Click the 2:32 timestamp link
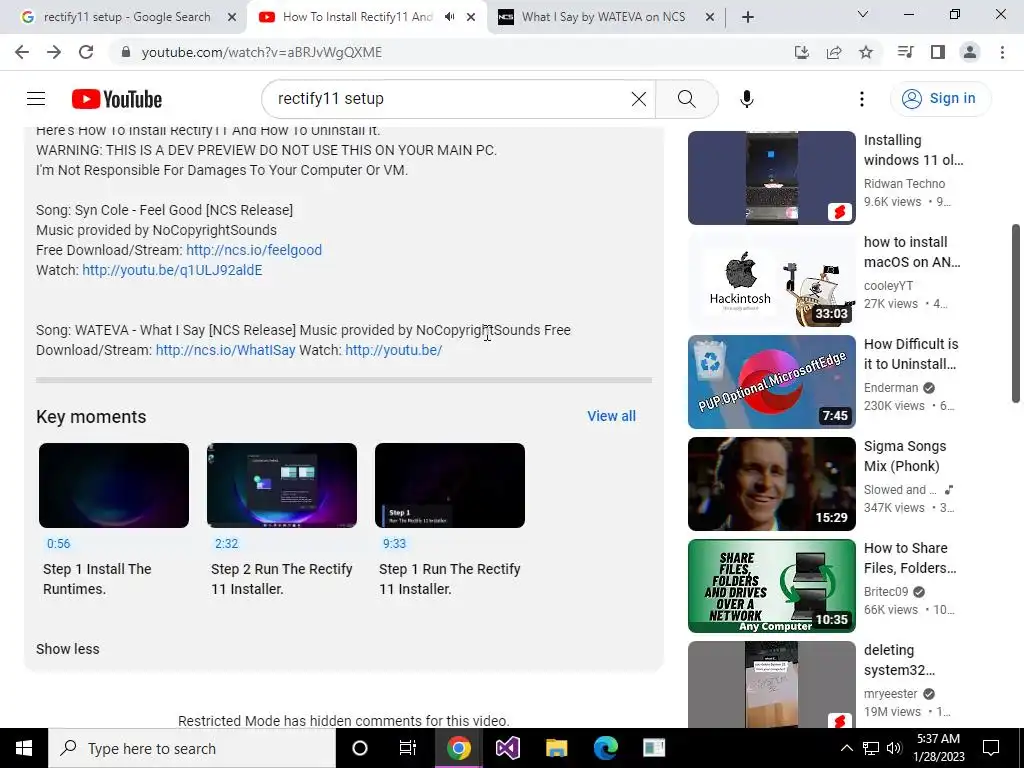The image size is (1024, 768). (226, 543)
